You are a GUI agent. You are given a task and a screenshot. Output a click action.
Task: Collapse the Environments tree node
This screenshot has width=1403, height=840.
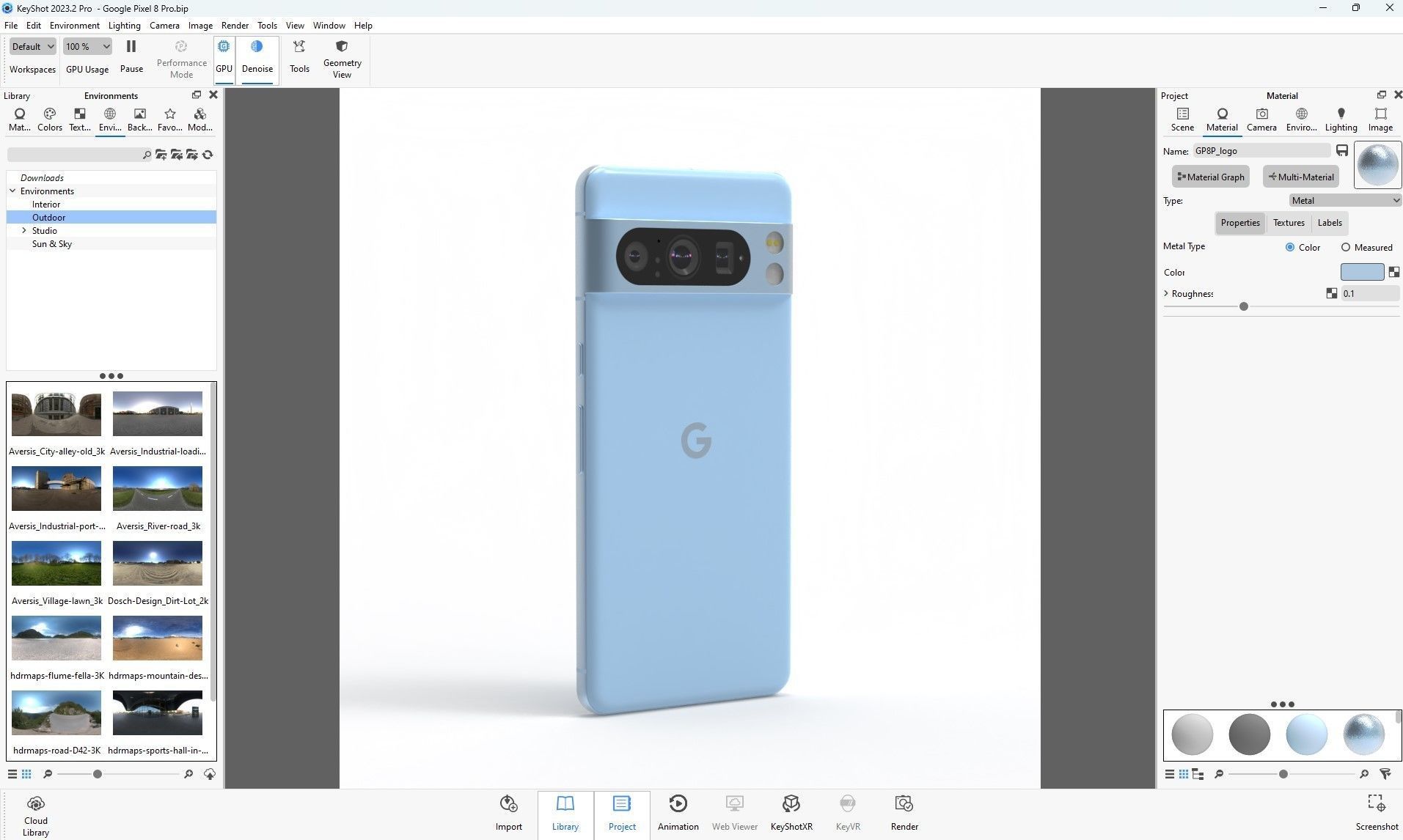(12, 191)
